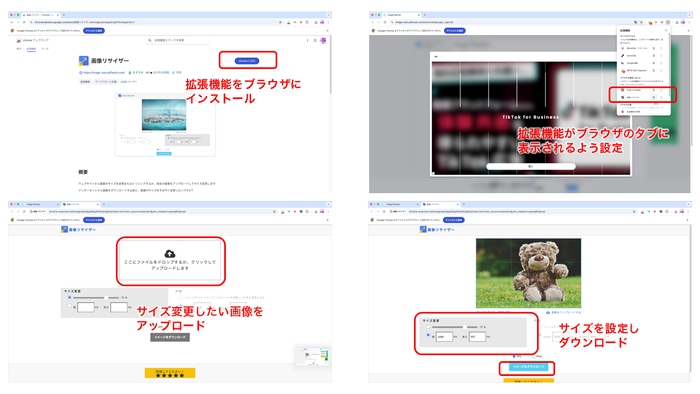Click the 画像リサイザー logo icon on the upload page
The image size is (700, 394).
pyautogui.click(x=64, y=229)
